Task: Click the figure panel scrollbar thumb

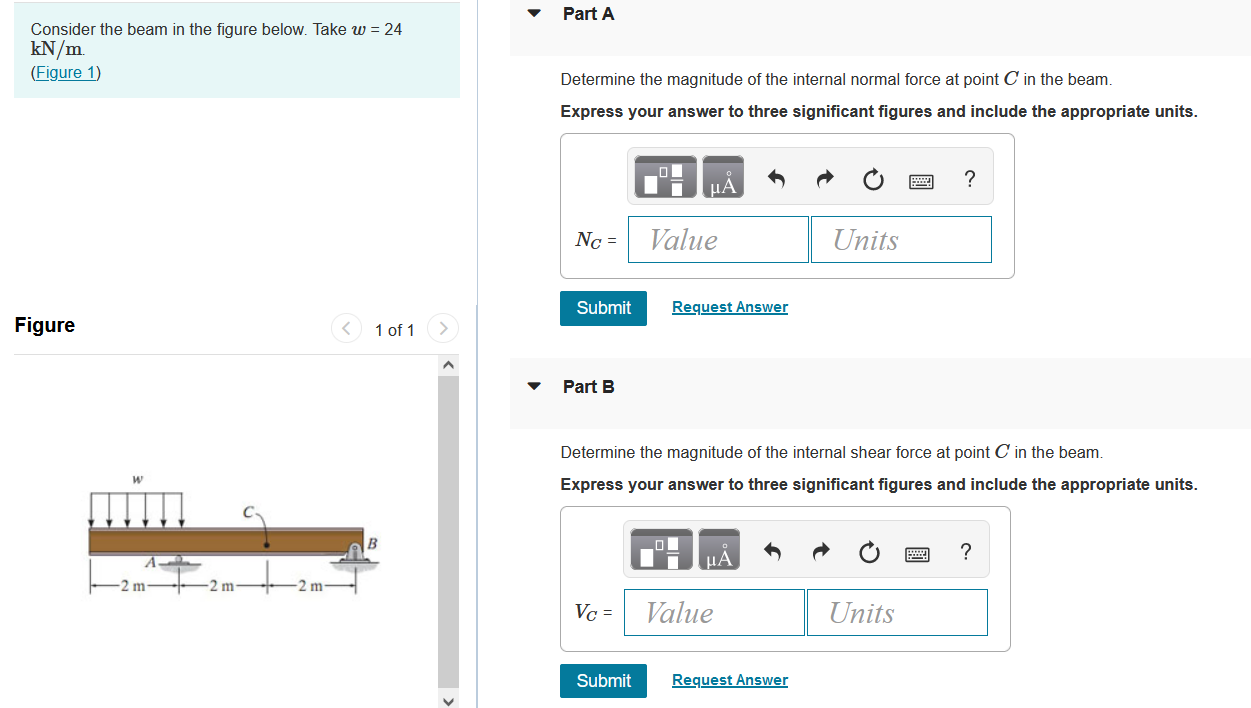Action: click(448, 532)
